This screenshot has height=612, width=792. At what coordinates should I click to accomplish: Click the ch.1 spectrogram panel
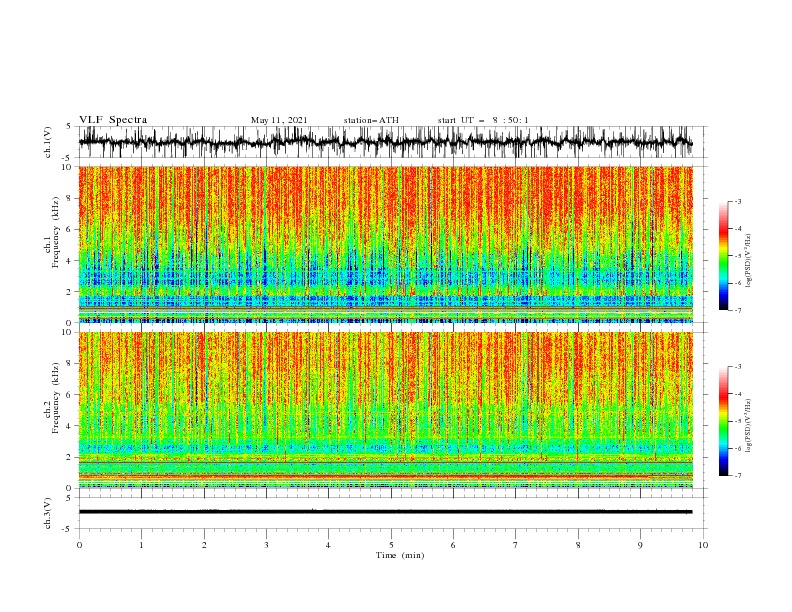tap(385, 244)
